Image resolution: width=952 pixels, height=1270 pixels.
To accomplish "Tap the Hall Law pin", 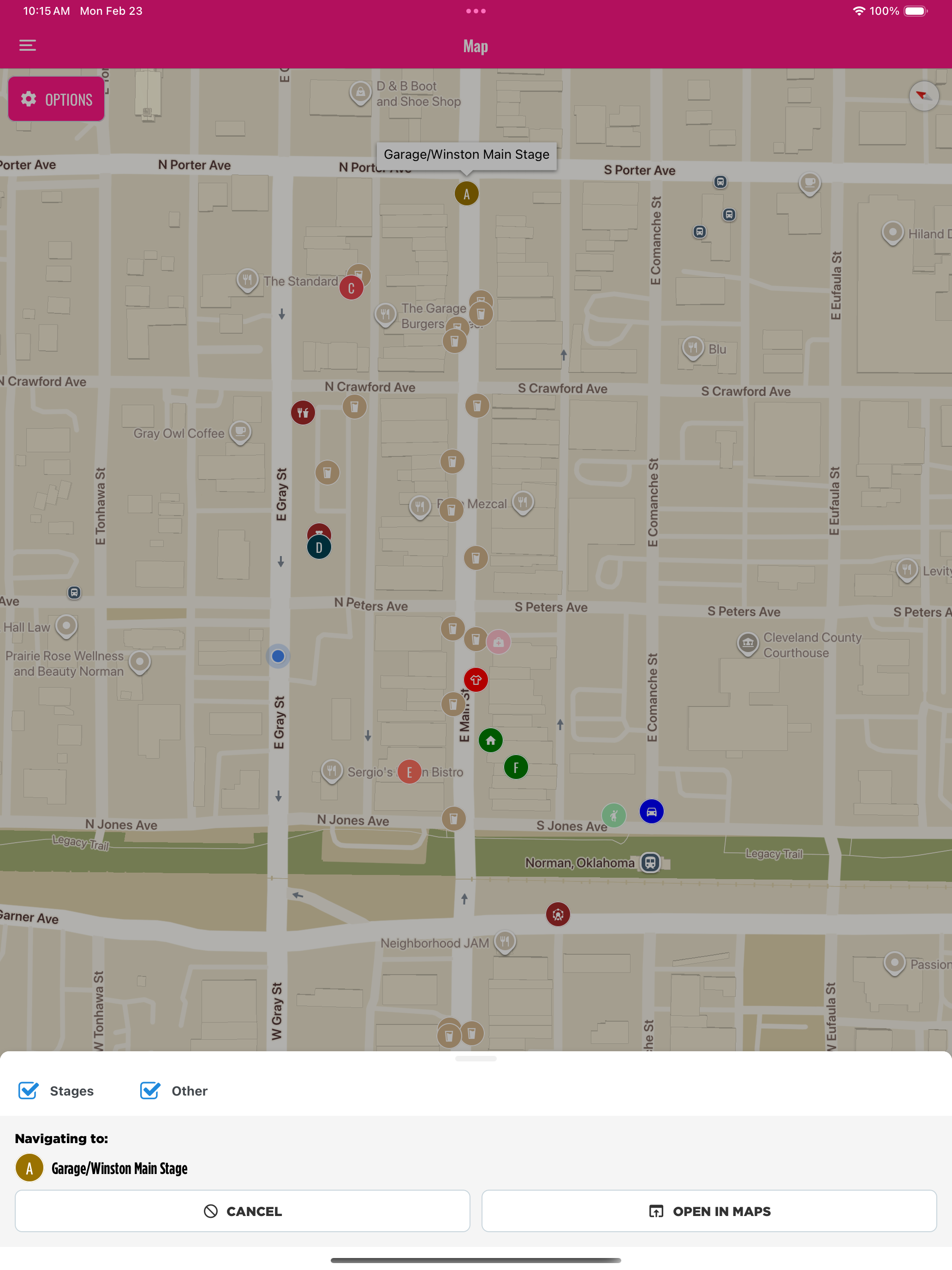I will tap(66, 626).
